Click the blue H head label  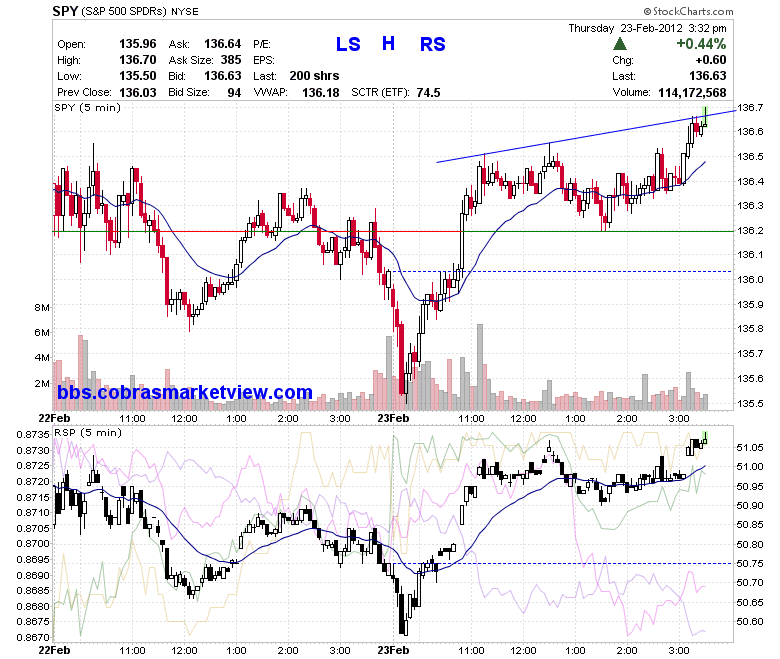pos(388,44)
